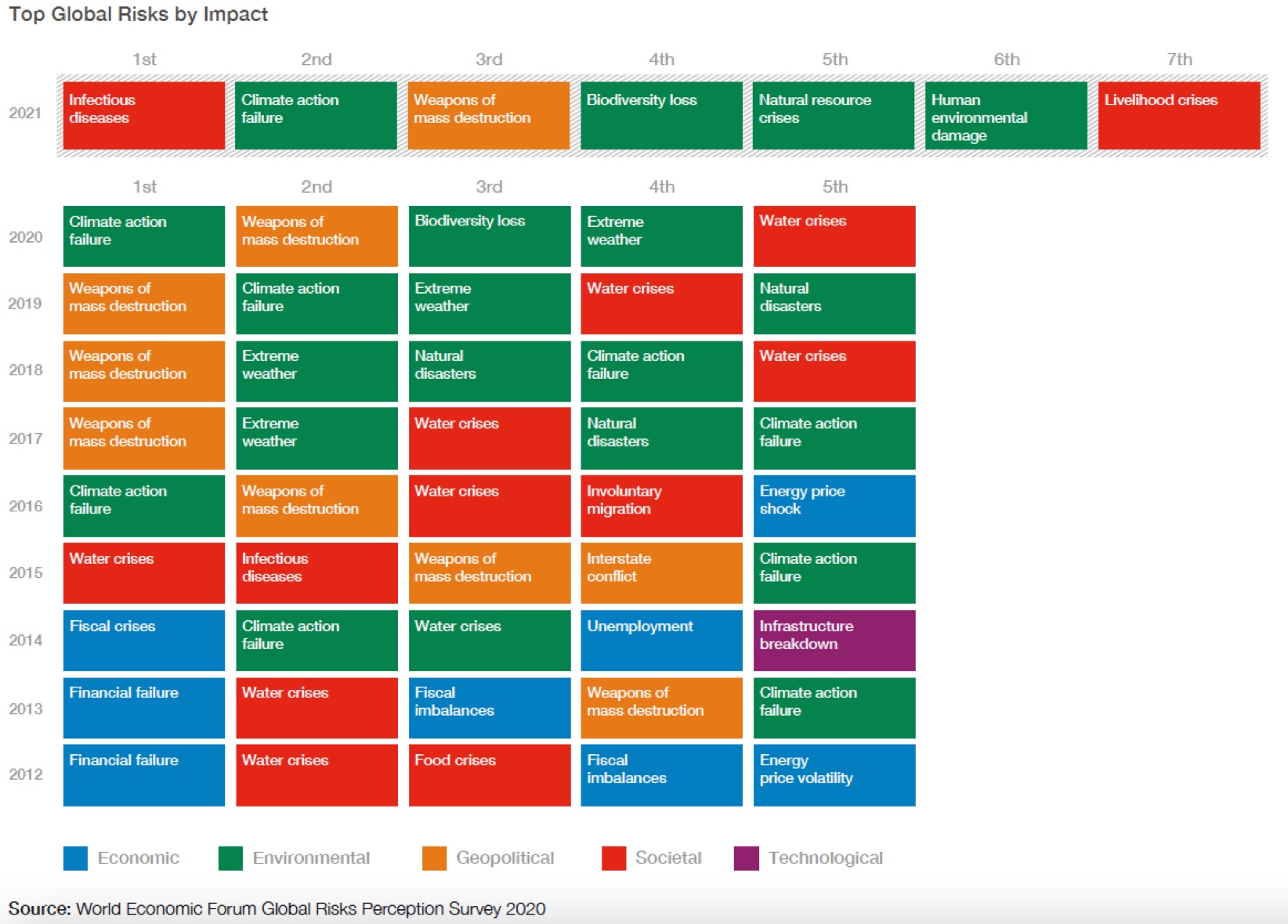This screenshot has width=1288, height=924.
Task: Click the 7th rank column header
Action: coord(1179,60)
